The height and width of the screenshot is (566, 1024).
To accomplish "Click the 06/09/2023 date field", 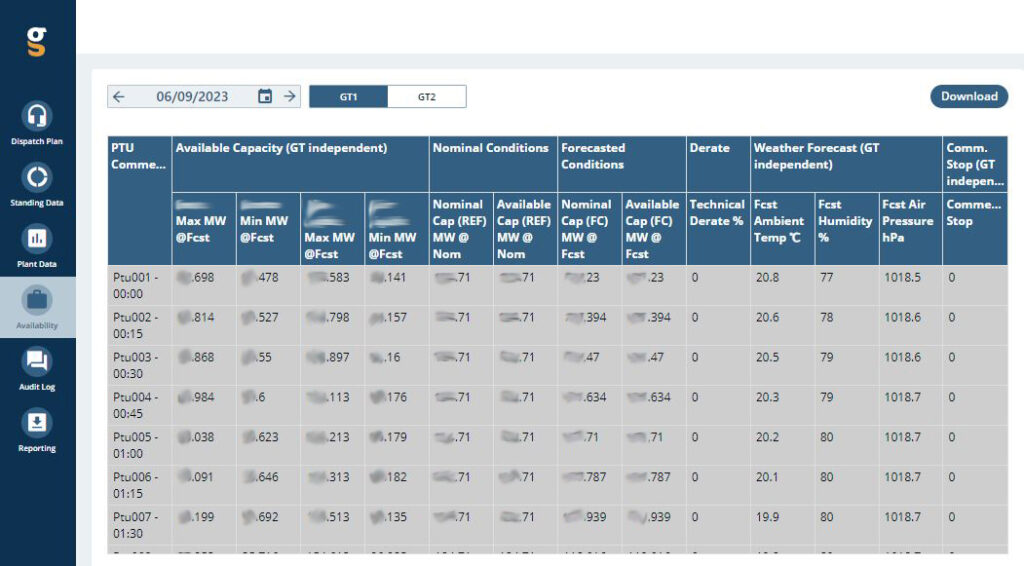I will (x=192, y=97).
